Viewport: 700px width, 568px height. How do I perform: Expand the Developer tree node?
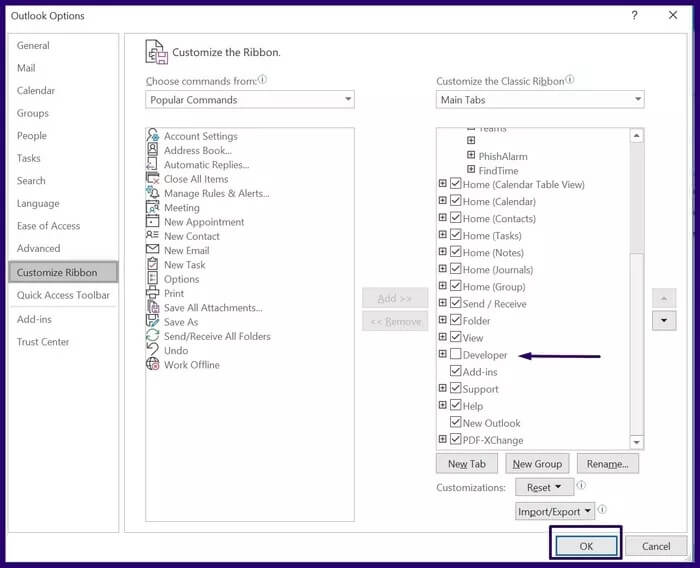(x=442, y=354)
